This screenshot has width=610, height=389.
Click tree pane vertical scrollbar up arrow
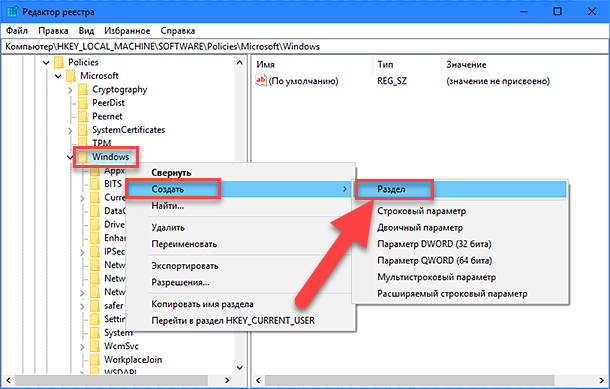240,62
